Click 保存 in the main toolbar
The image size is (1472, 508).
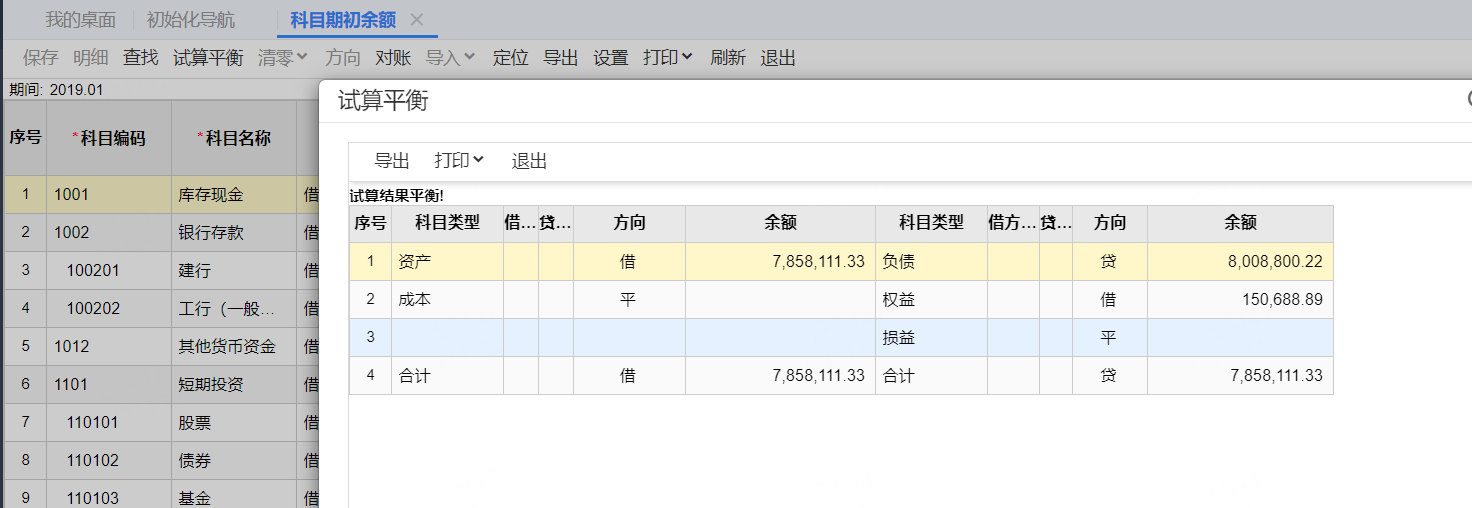pyautogui.click(x=41, y=58)
